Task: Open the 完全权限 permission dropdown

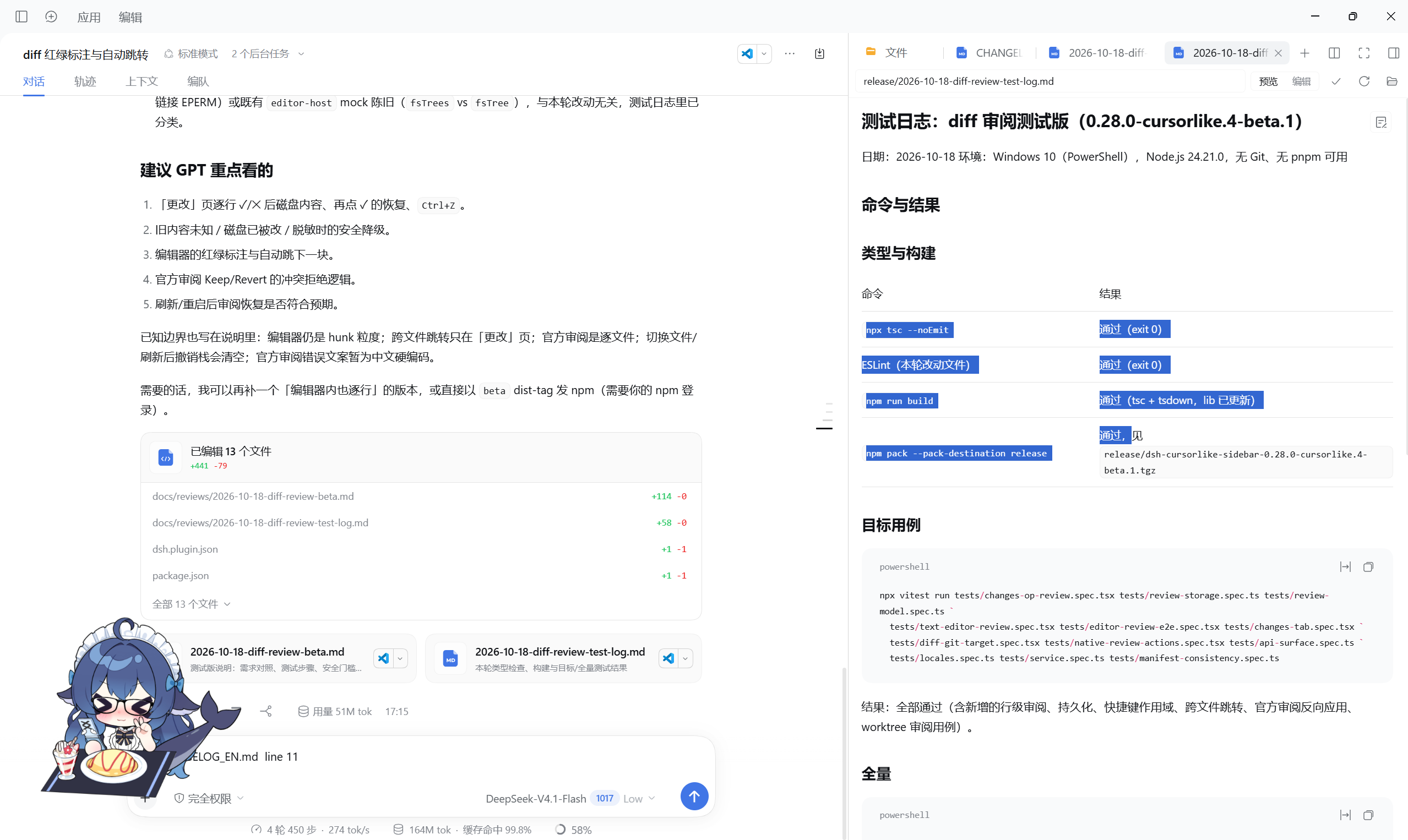Action: 209,798
